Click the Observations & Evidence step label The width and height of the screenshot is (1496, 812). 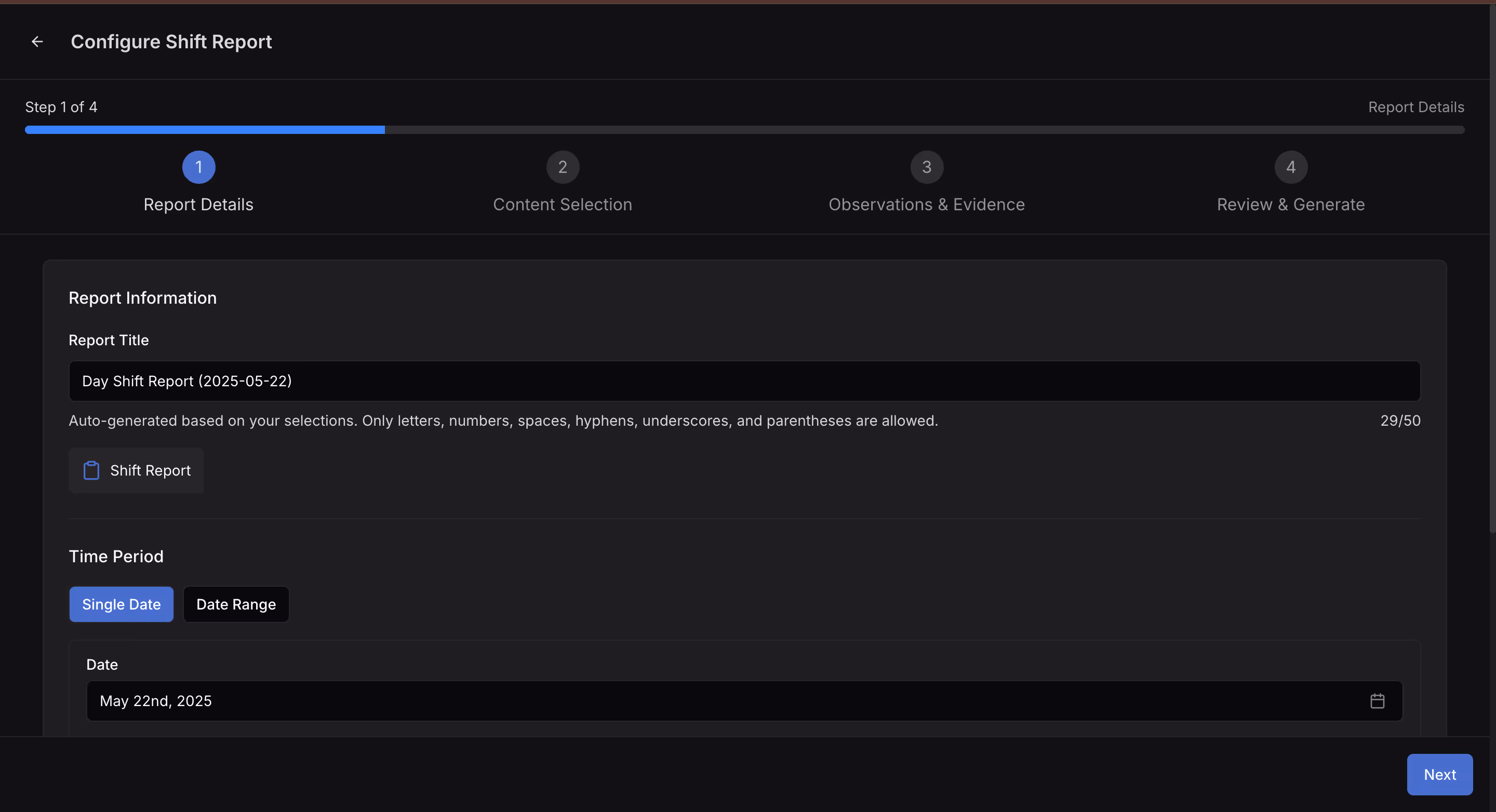(x=926, y=205)
